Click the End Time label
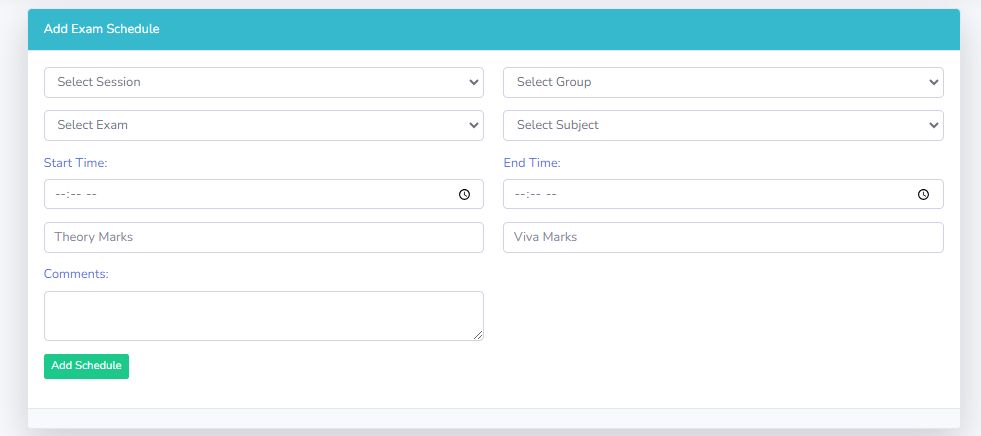 tap(532, 162)
